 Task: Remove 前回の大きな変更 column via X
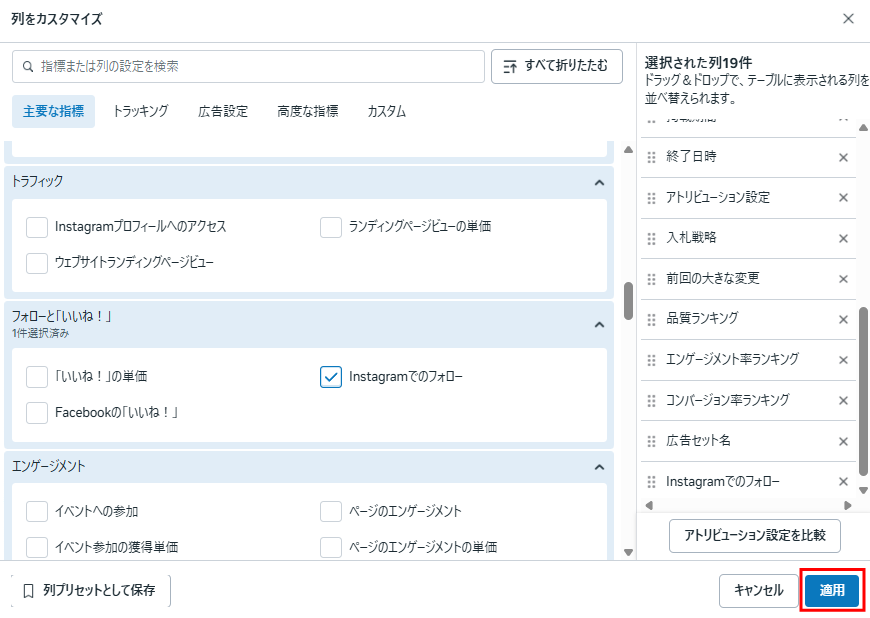pyautogui.click(x=843, y=279)
